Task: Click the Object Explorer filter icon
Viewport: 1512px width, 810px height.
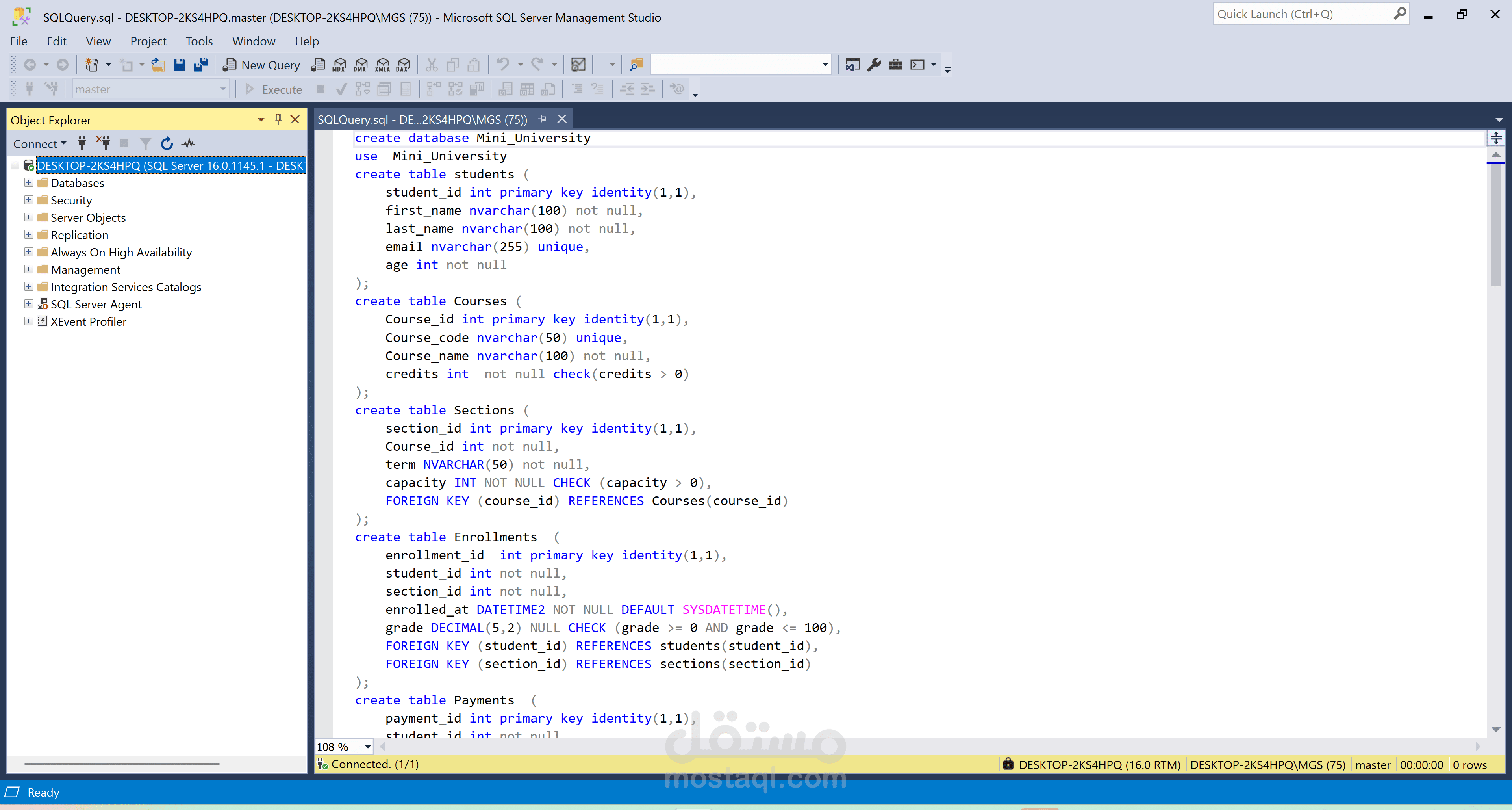Action: tap(146, 143)
